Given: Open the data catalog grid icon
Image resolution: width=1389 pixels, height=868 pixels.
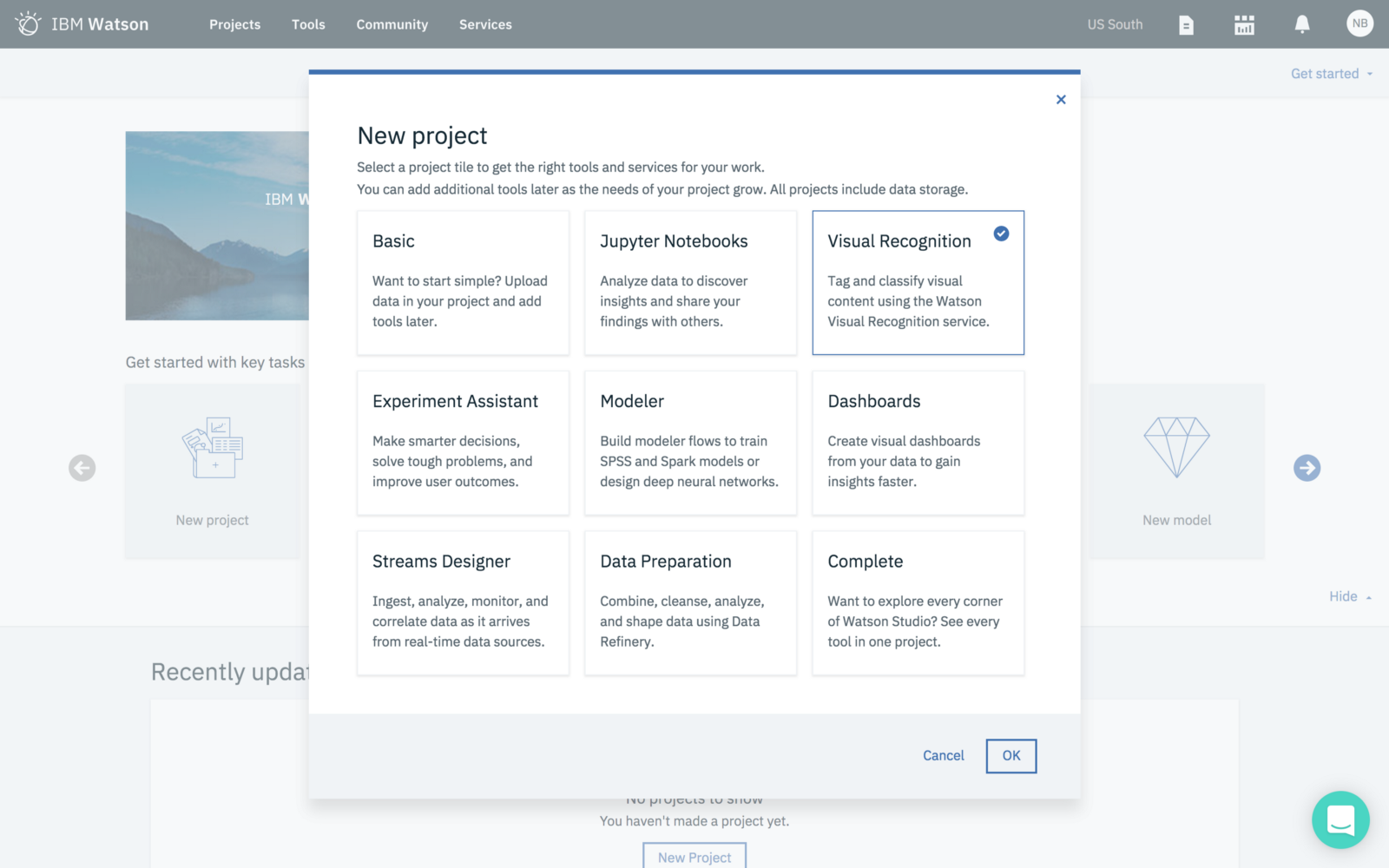Looking at the screenshot, I should click(x=1244, y=25).
